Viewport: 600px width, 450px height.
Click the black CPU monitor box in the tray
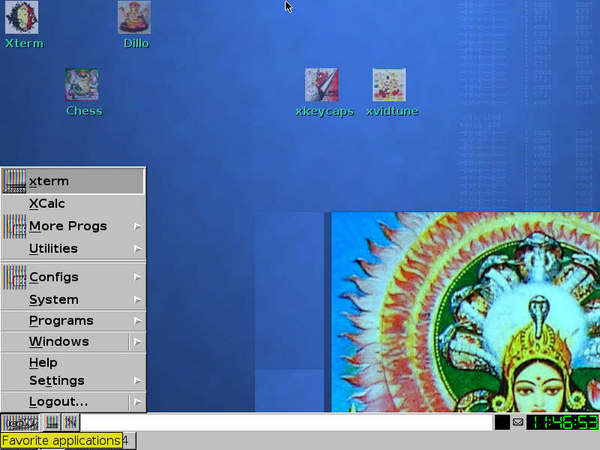502,422
